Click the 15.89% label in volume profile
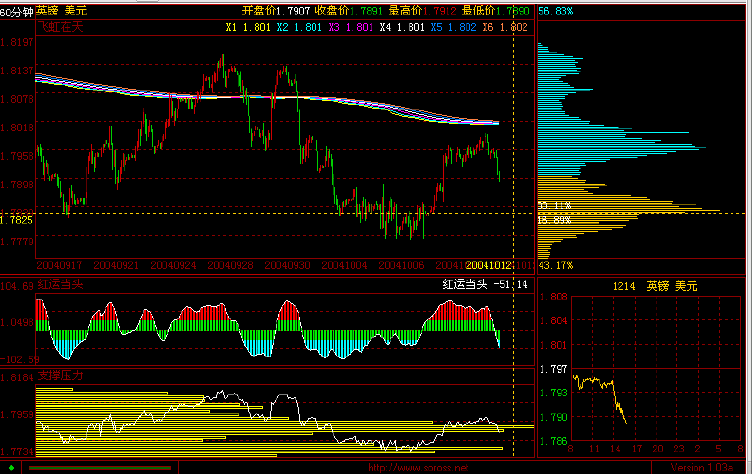This screenshot has height=474, width=752. pyautogui.click(x=554, y=220)
